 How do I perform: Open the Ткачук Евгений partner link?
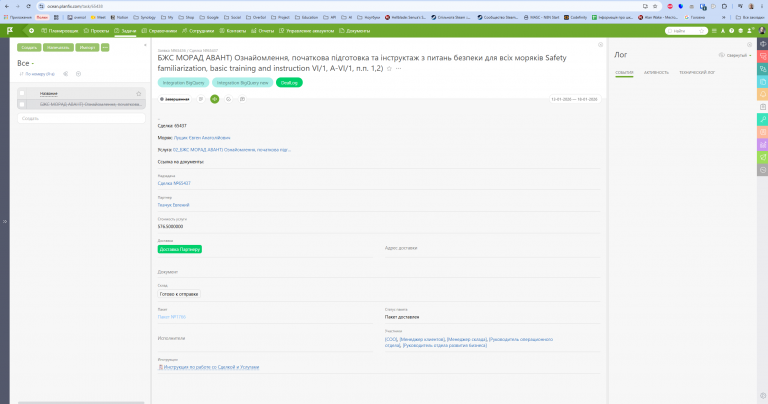(173, 205)
